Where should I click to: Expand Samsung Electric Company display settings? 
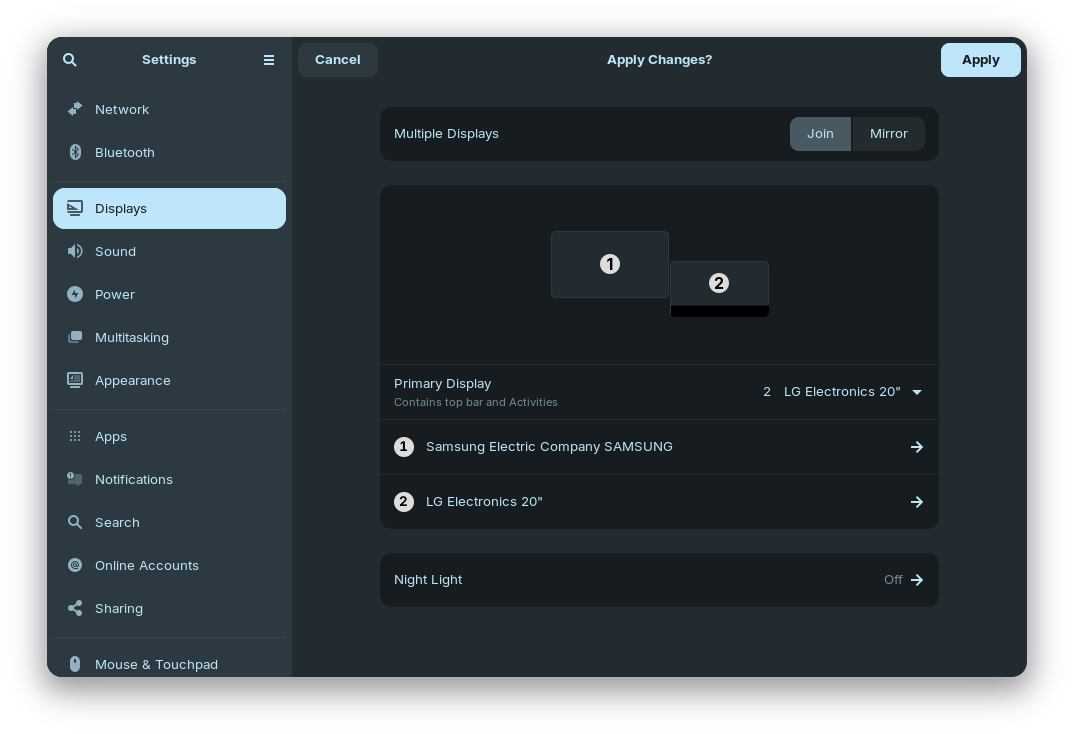[659, 447]
